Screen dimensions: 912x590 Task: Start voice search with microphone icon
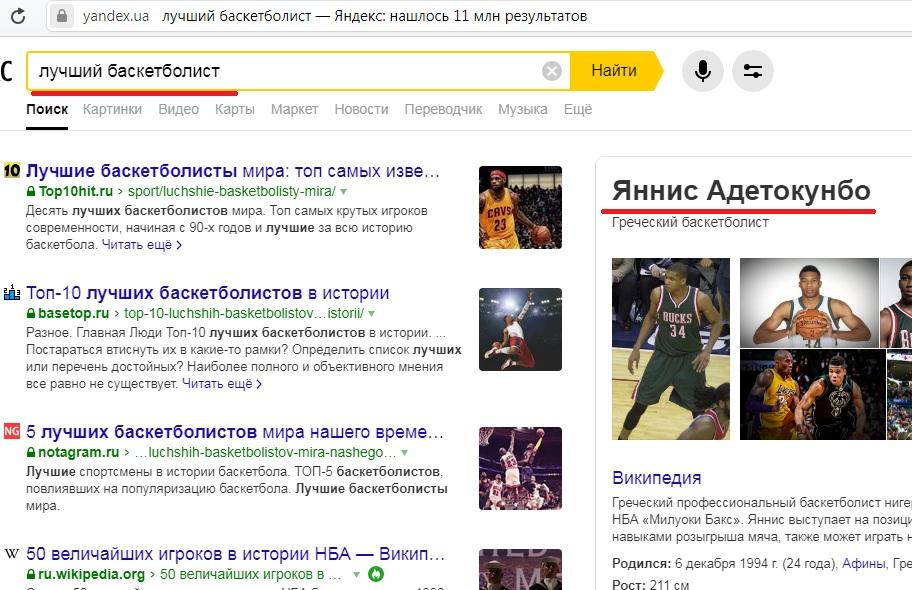[703, 71]
